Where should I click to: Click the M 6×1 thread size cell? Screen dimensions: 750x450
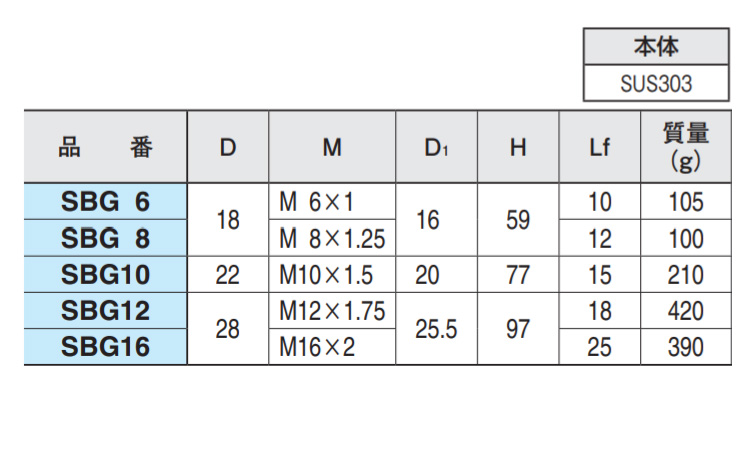coord(332,201)
